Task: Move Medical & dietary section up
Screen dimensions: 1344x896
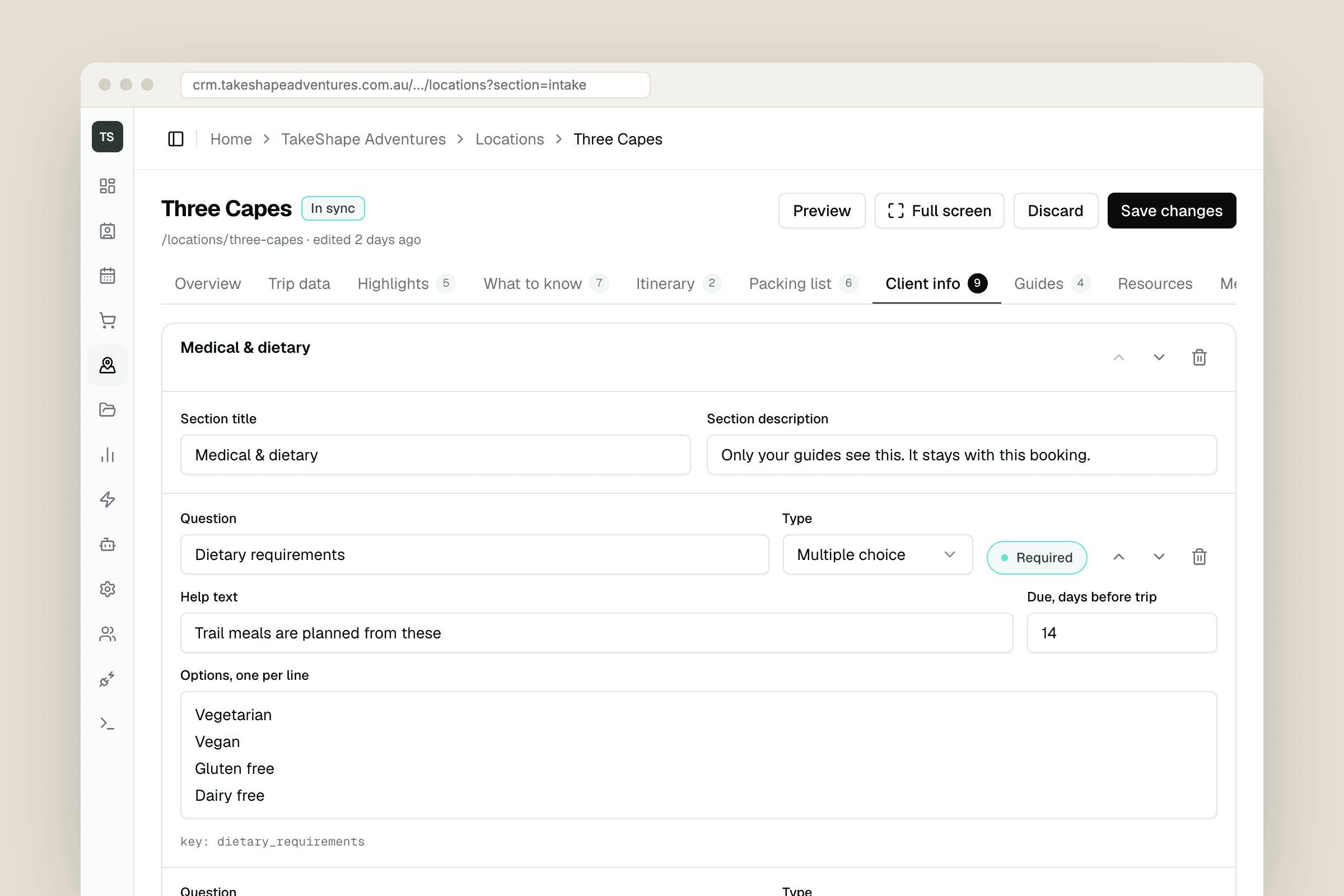Action: coord(1119,357)
